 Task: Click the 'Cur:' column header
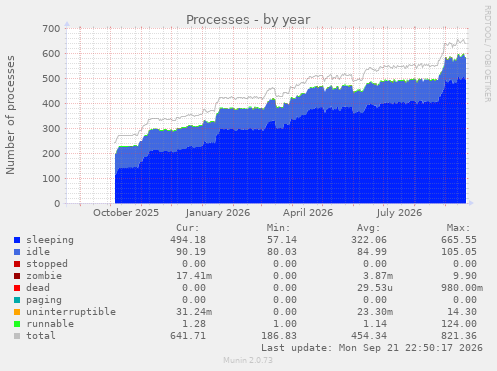click(x=188, y=228)
